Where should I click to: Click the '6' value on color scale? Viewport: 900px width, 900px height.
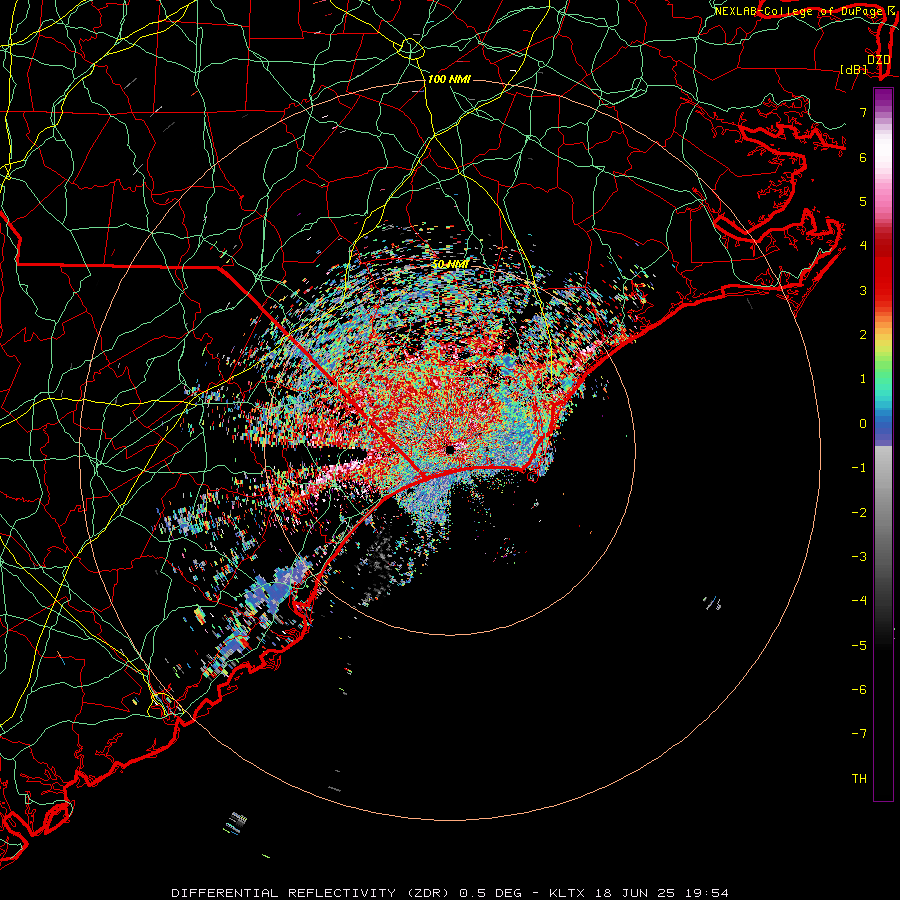tap(863, 157)
